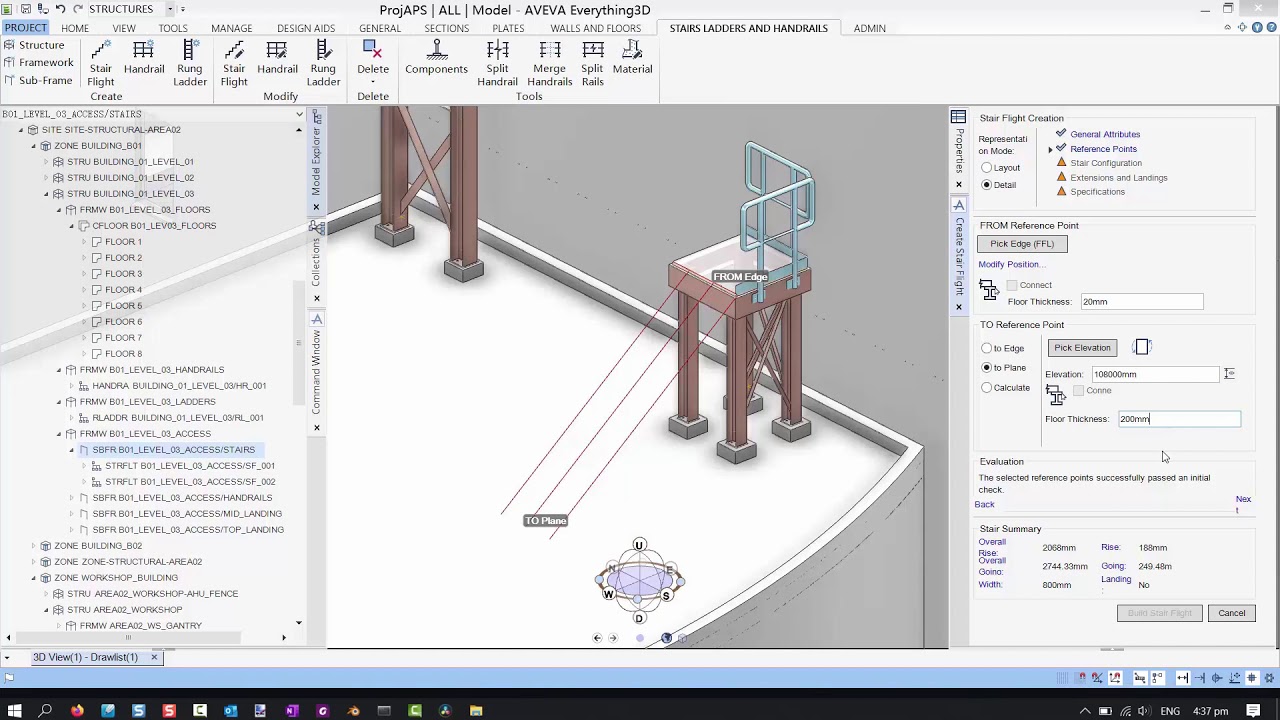Viewport: 1280px width, 720px height.
Task: Open the Components tool
Action: (436, 58)
